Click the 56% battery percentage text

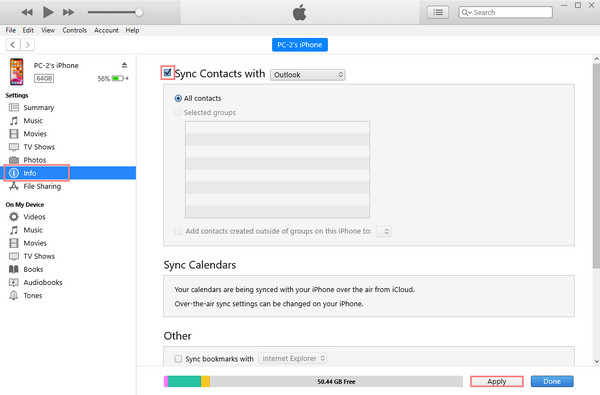pyautogui.click(x=104, y=78)
